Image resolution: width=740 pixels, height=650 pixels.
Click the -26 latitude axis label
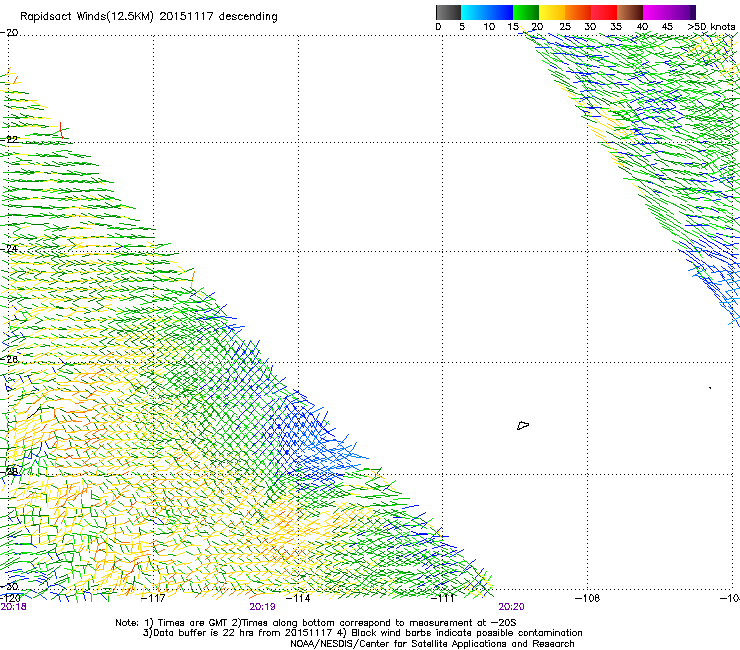(9, 360)
